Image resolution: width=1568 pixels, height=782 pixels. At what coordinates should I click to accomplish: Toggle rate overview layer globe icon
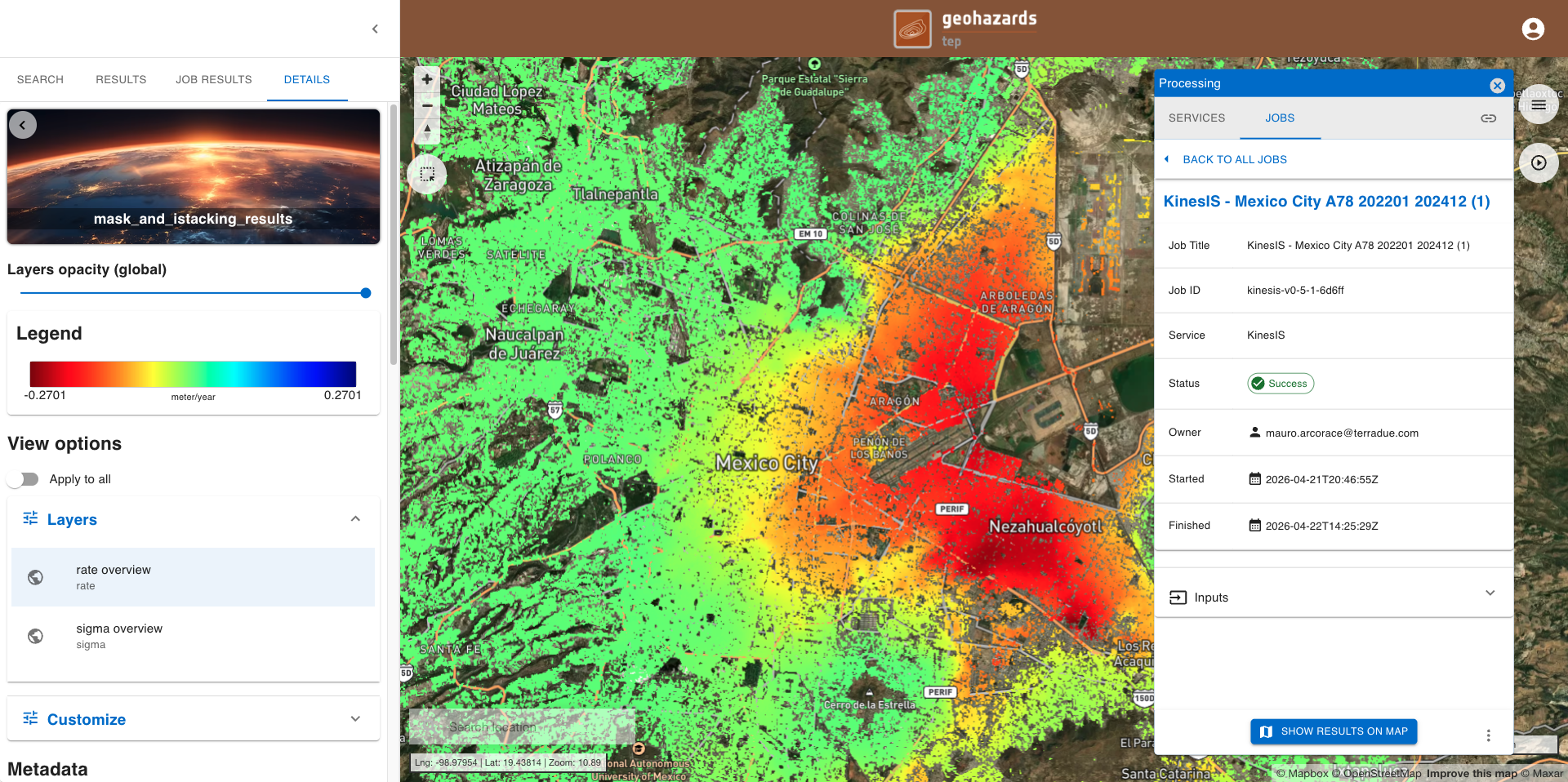click(x=35, y=577)
